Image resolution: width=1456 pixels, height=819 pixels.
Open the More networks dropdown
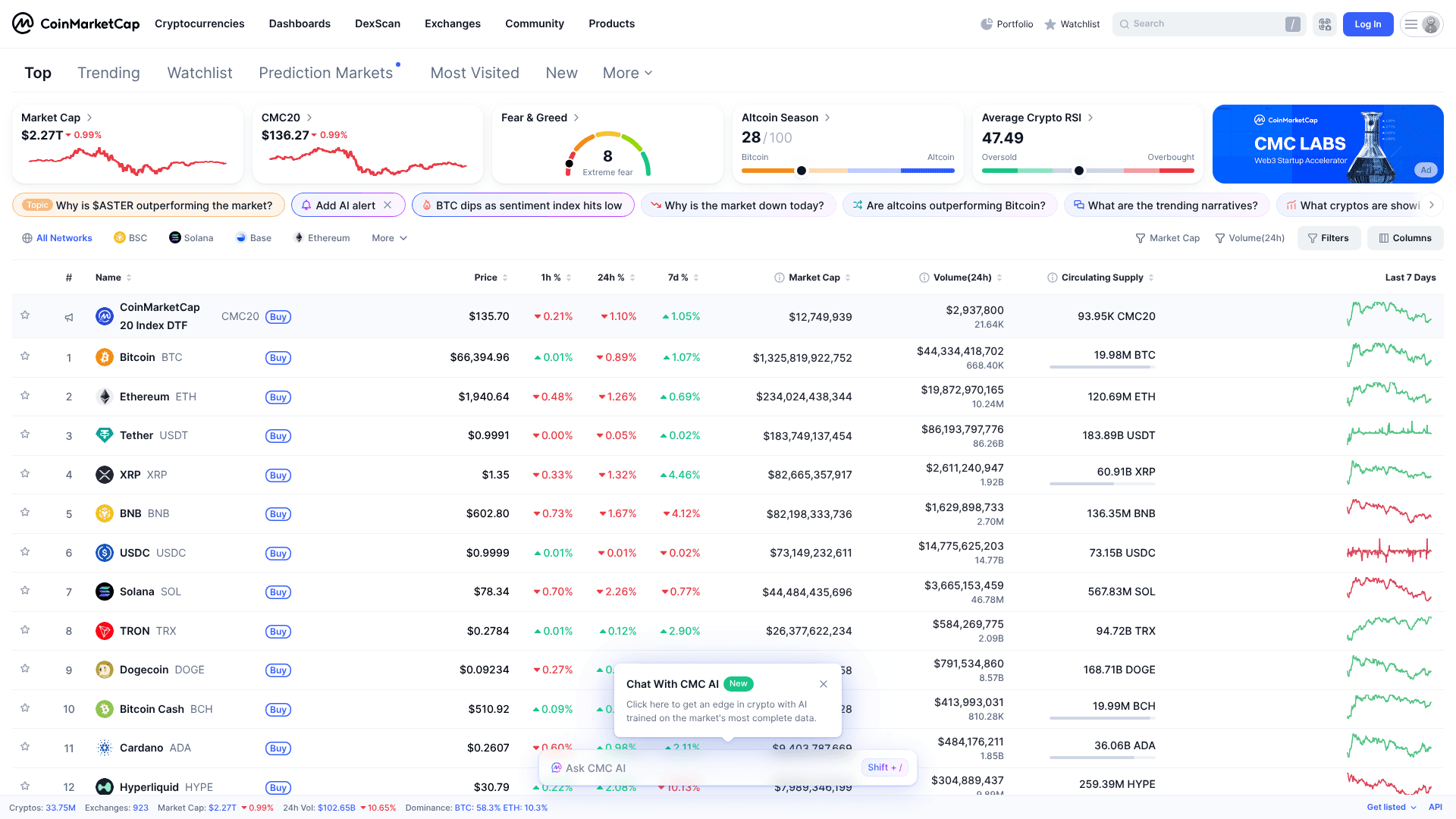coord(388,237)
